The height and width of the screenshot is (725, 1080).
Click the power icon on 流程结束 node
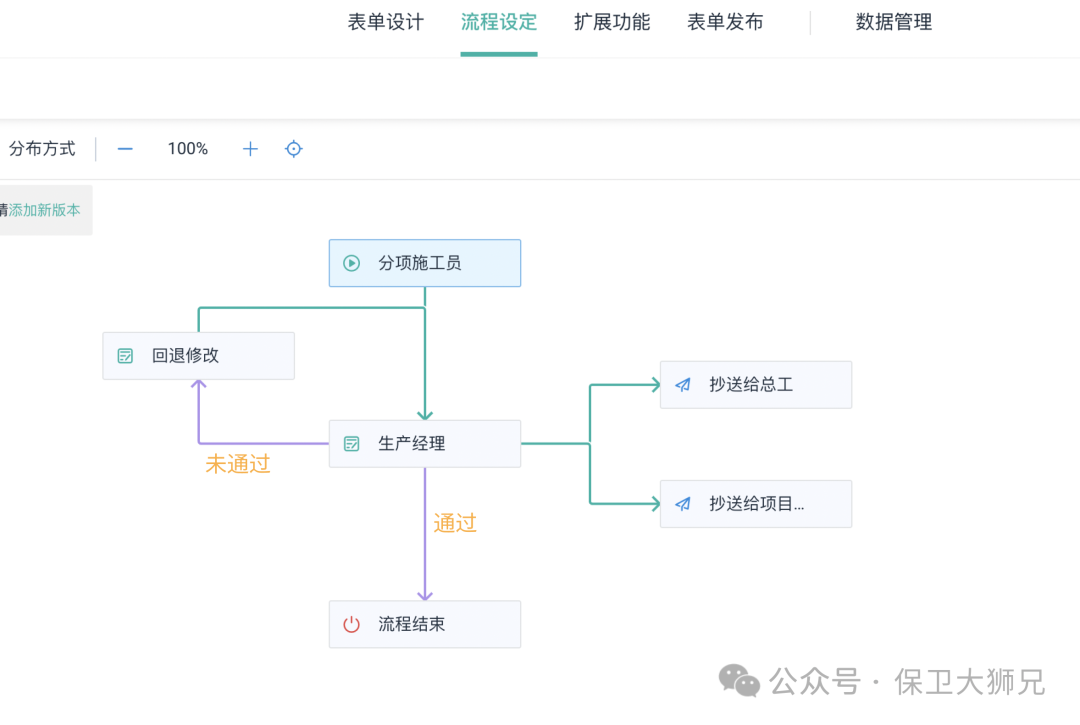(x=352, y=623)
